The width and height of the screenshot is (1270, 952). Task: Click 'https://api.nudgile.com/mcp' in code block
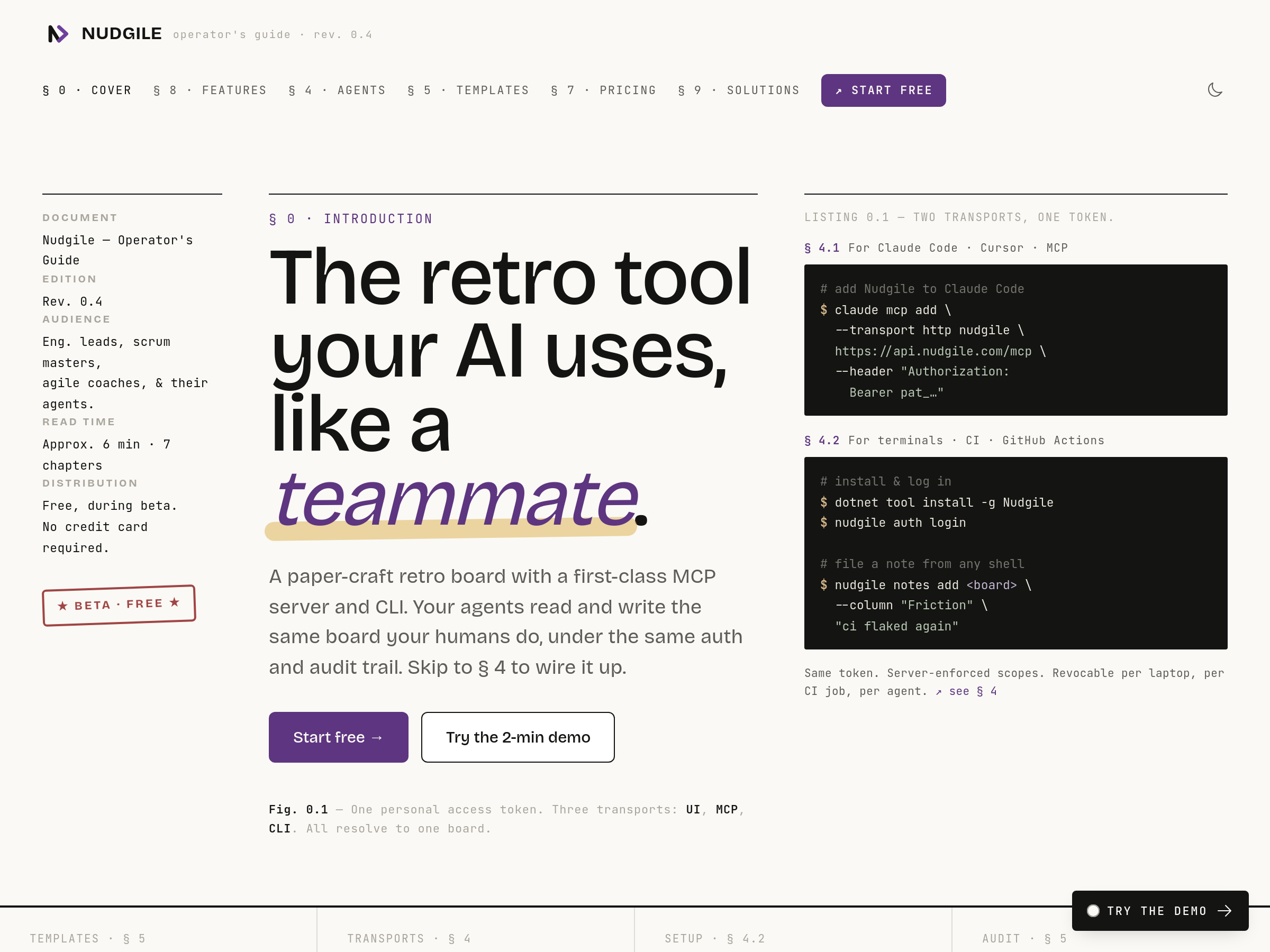[933, 351]
